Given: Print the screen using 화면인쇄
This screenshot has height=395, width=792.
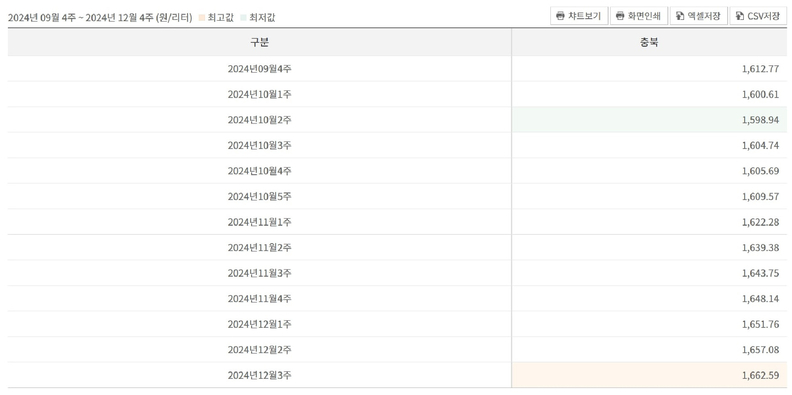Looking at the screenshot, I should pyautogui.click(x=639, y=16).
